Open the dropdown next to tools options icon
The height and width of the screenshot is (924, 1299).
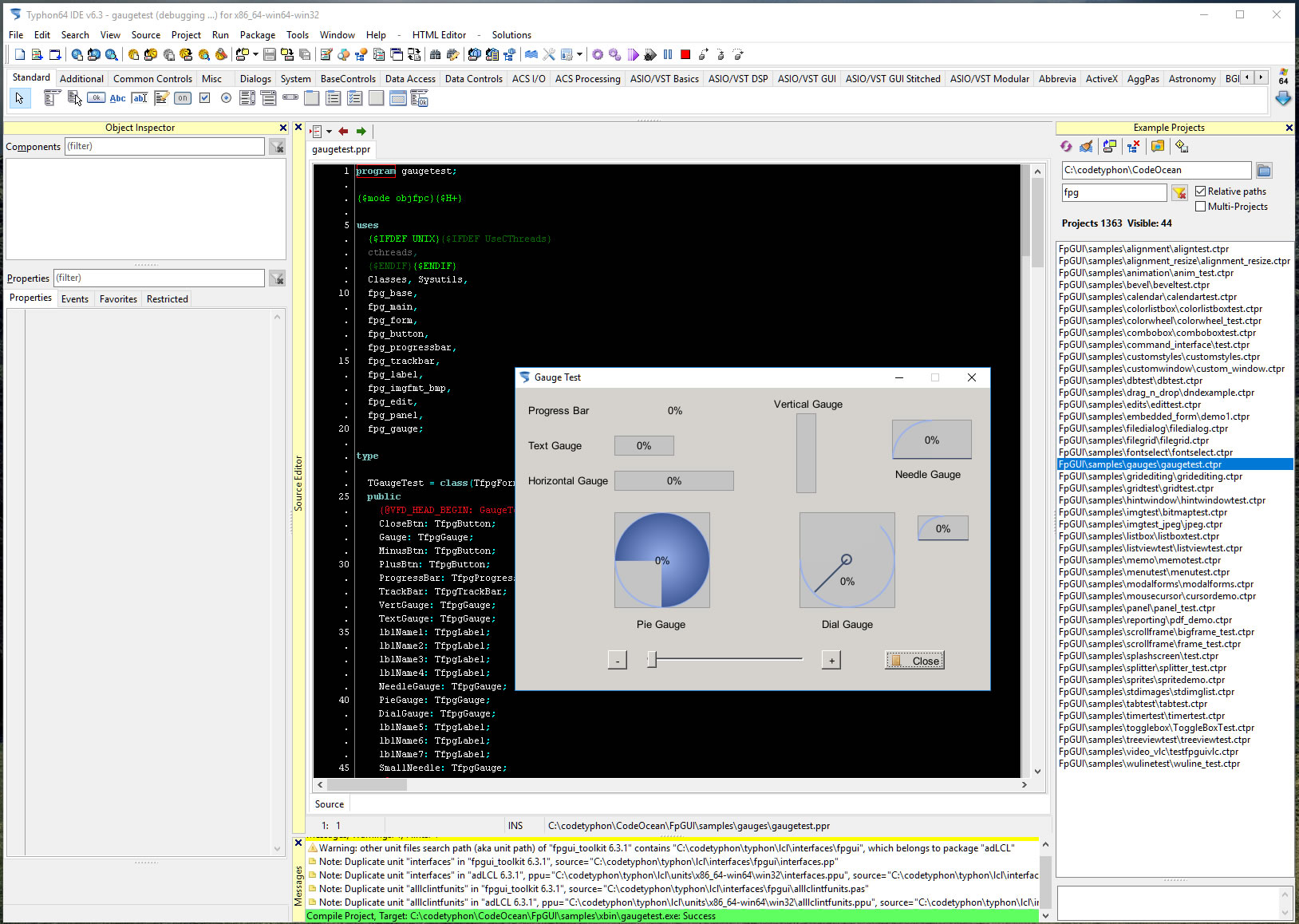point(579,54)
